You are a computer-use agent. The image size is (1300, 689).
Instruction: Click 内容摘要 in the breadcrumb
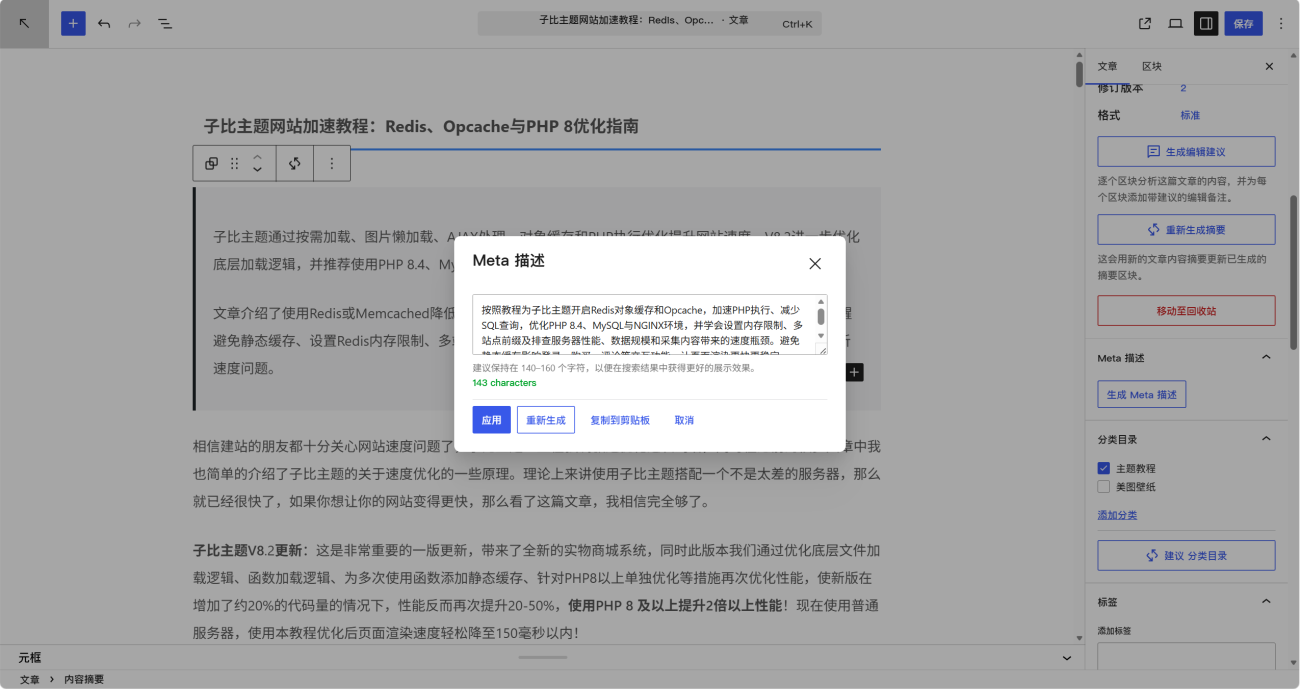pyautogui.click(x=84, y=680)
